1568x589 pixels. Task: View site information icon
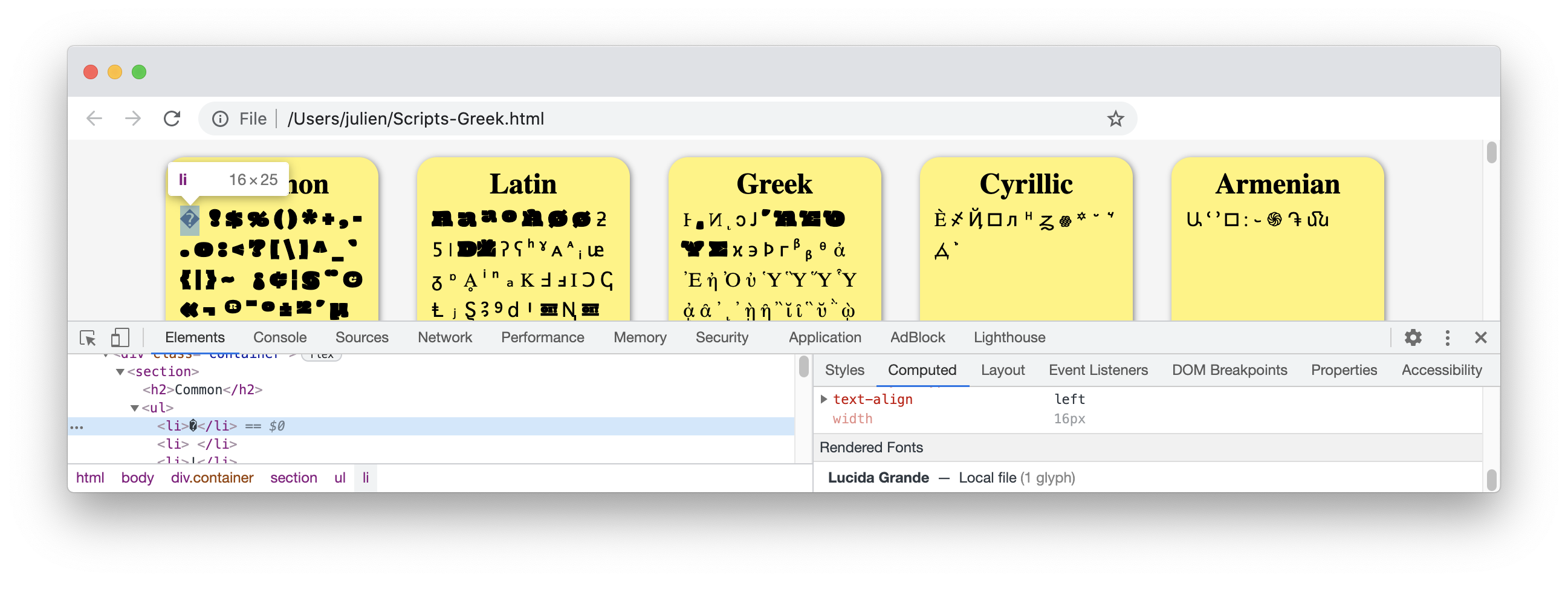click(x=221, y=119)
